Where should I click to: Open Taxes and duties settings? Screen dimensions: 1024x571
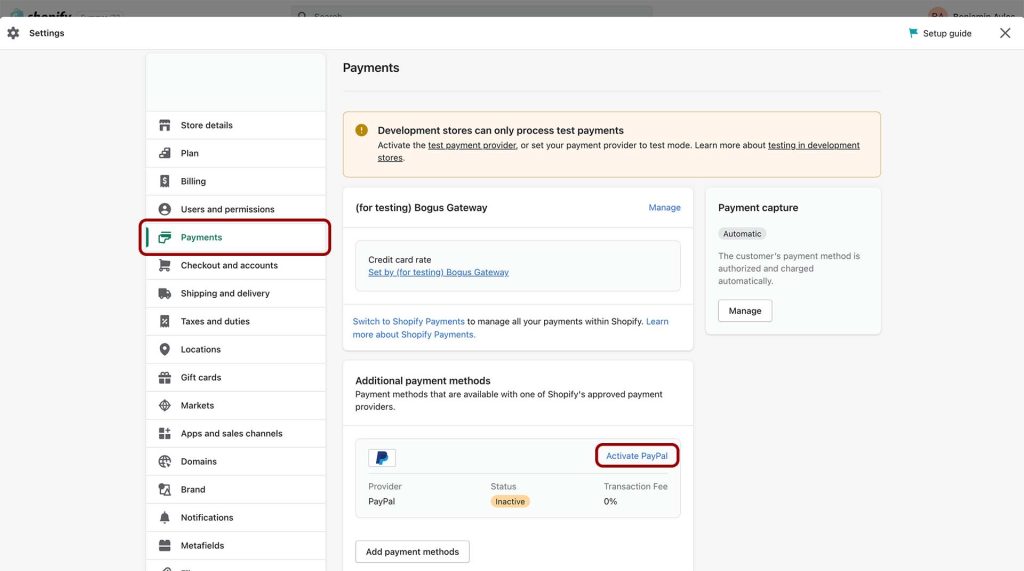coord(215,321)
